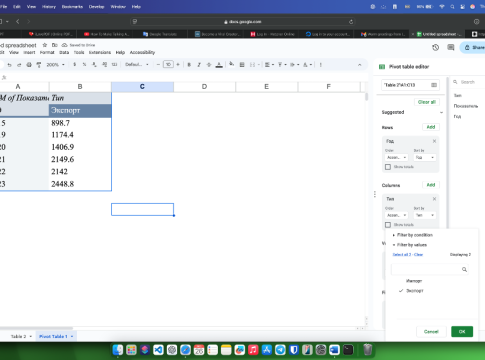Image resolution: width=485 pixels, height=360 pixels.
Task: Open the font family Default dropdown
Action: click(x=137, y=65)
